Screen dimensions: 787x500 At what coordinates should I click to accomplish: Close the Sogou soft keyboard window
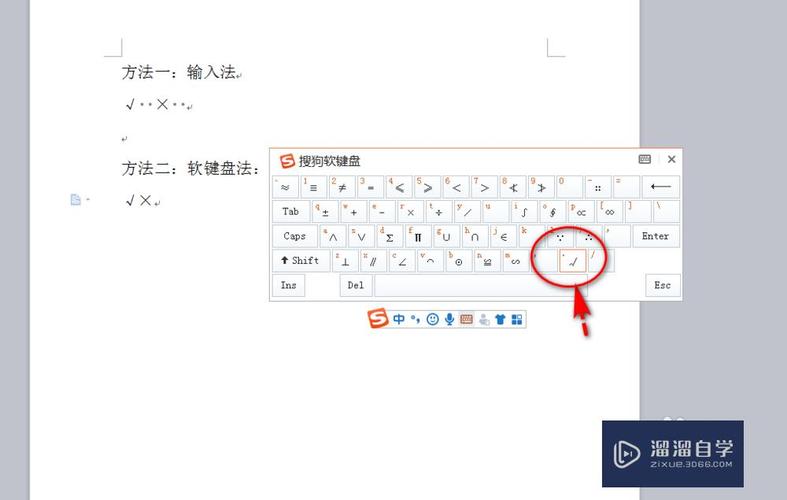(672, 159)
